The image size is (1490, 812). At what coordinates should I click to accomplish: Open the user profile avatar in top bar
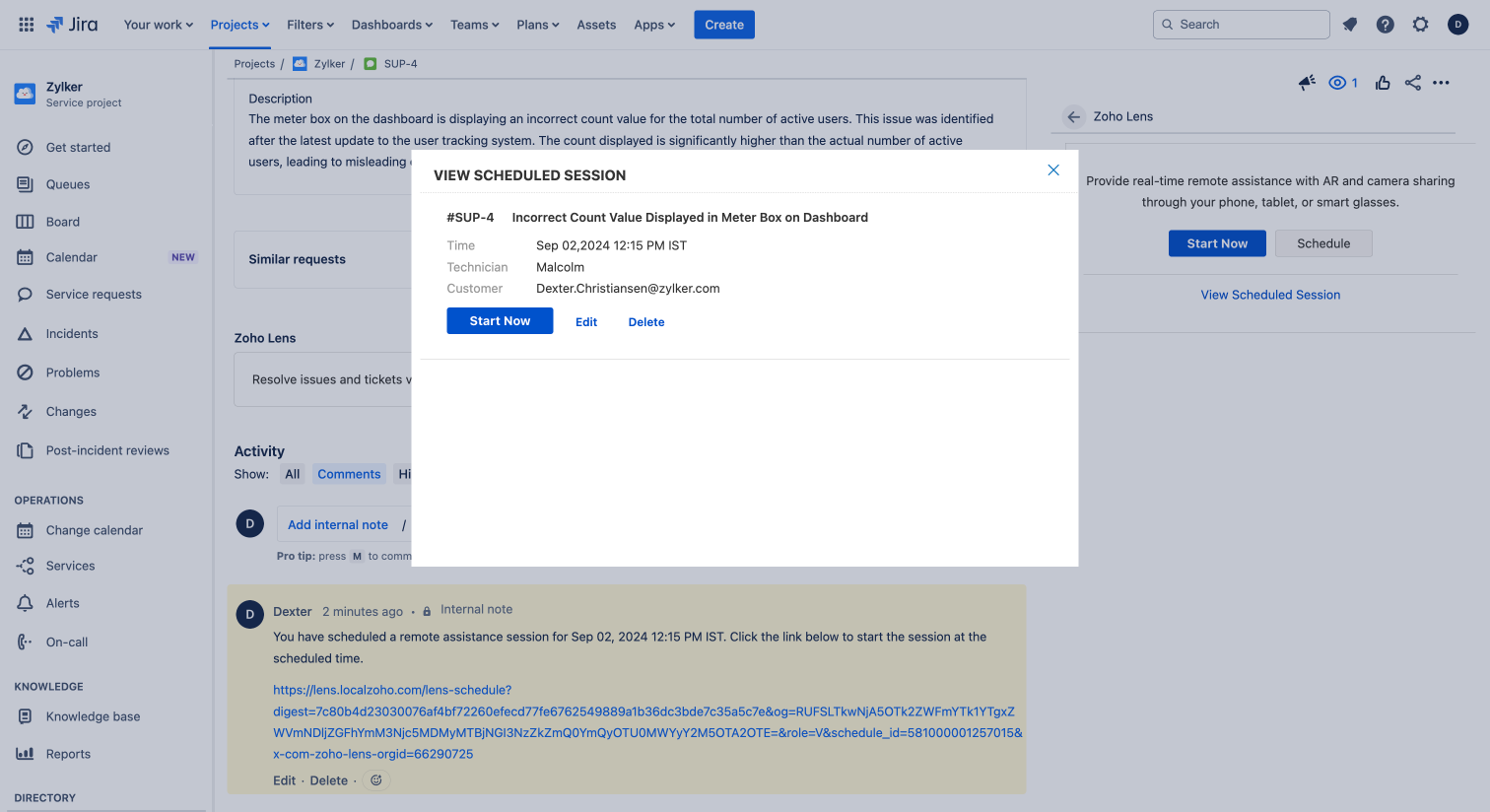click(x=1458, y=25)
